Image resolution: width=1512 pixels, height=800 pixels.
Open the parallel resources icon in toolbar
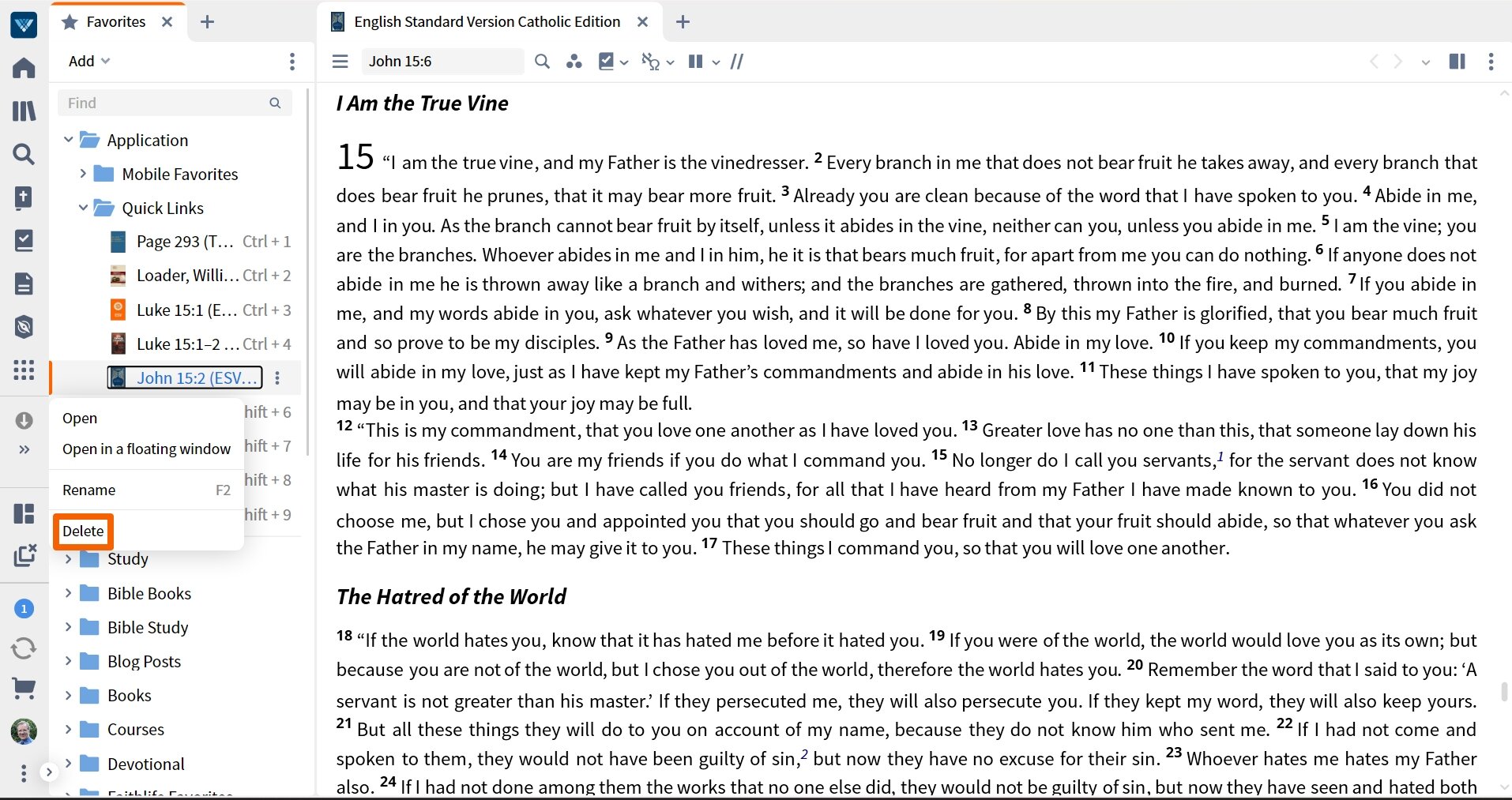pyautogui.click(x=574, y=62)
